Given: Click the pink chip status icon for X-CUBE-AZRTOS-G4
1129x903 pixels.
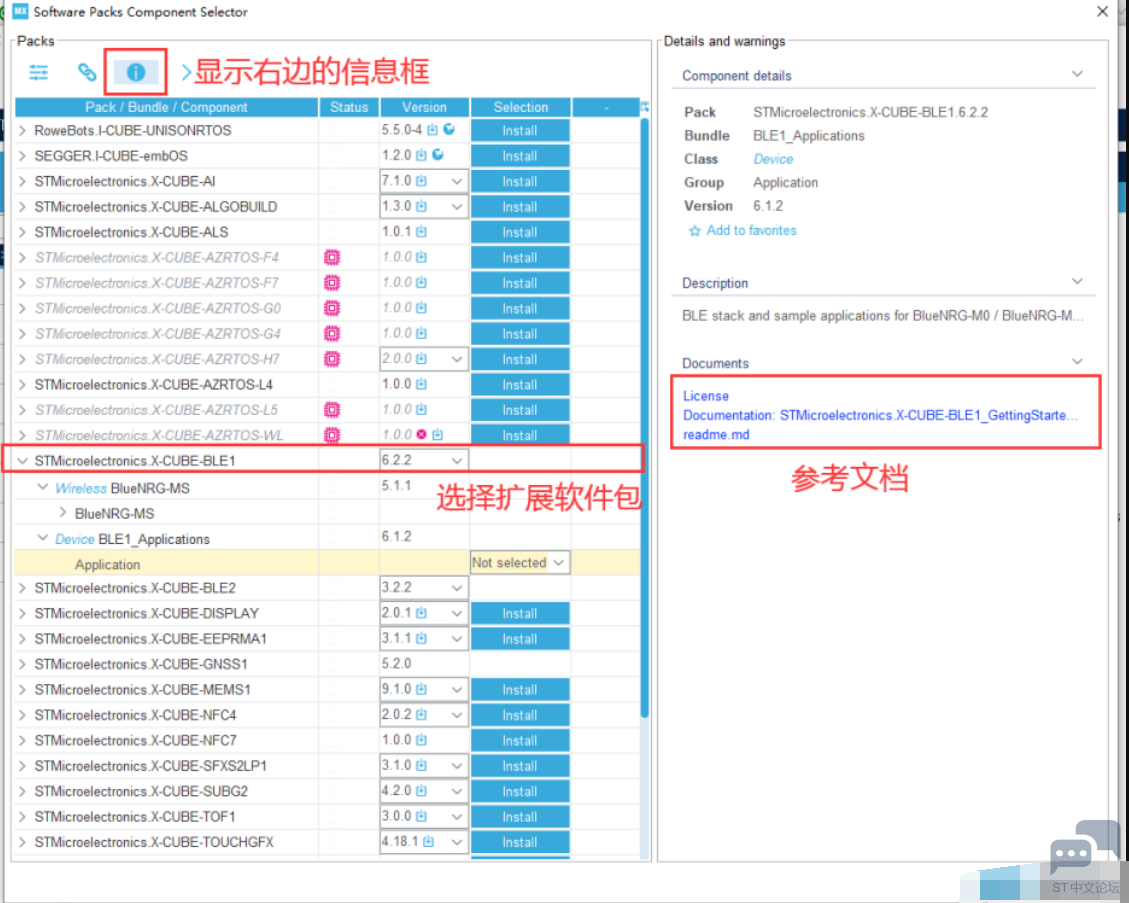Looking at the screenshot, I should point(332,333).
